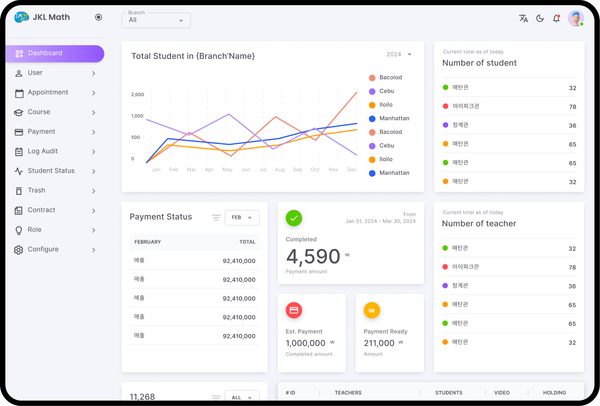The width and height of the screenshot is (600, 406).
Task: Open the 2024 year dropdown
Action: pos(398,54)
